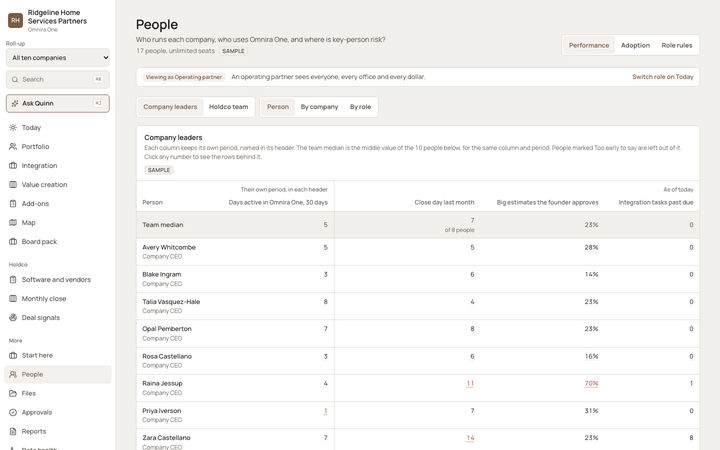Click the Start here icon
Image resolution: width=720 pixels, height=450 pixels.
(13, 355)
